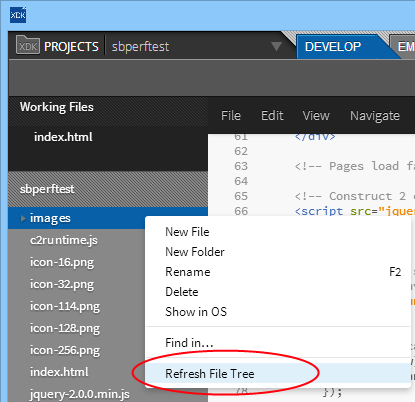Click line number 65 in editor gutter
The image size is (415, 402).
(x=241, y=196)
